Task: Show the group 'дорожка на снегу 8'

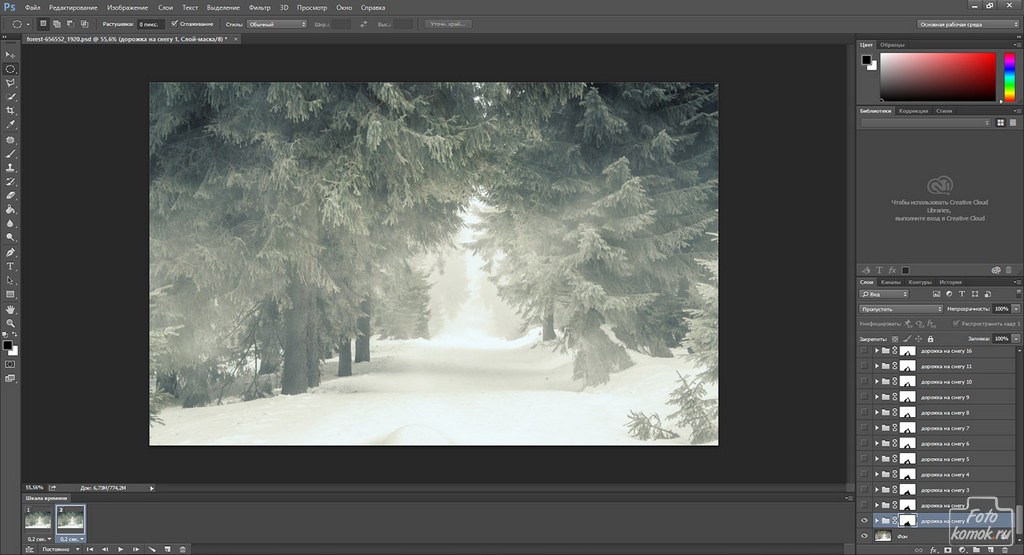Action: coord(865,413)
